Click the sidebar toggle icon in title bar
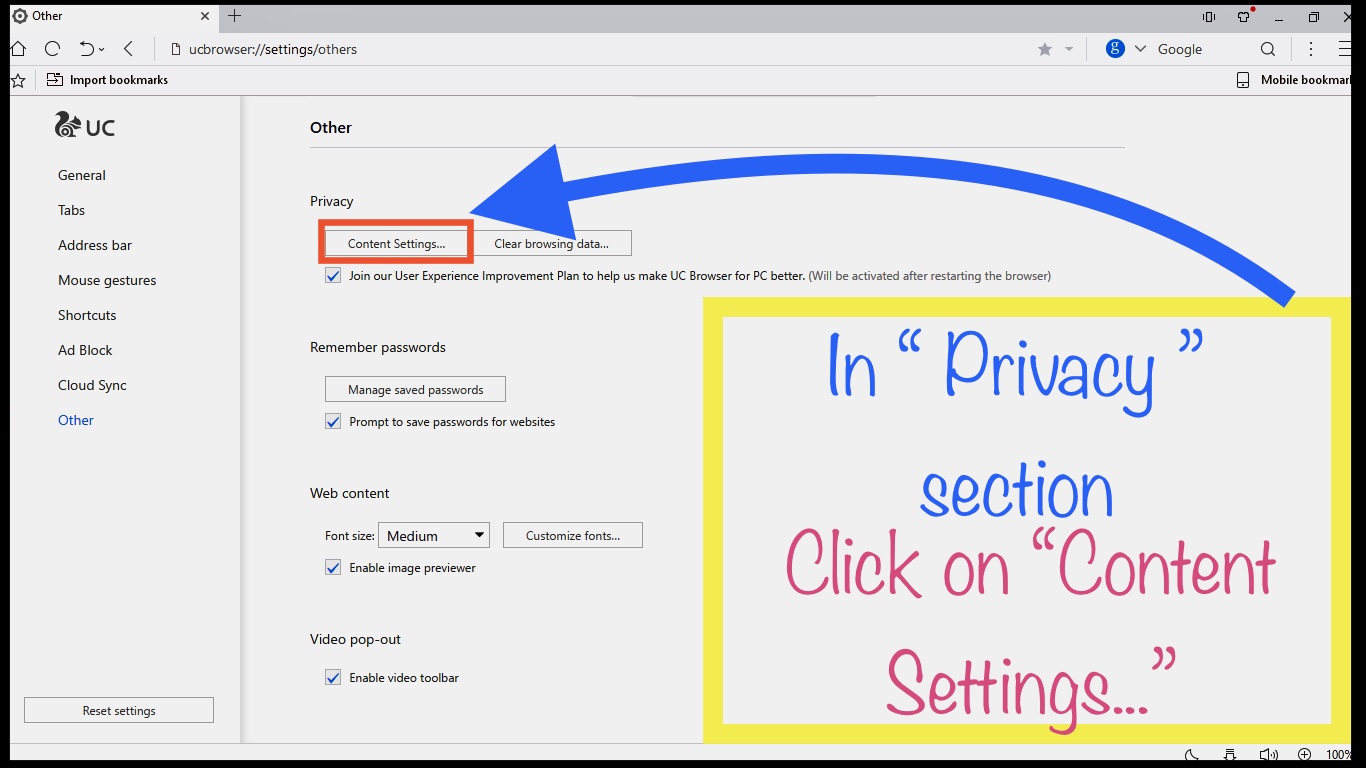 click(1209, 17)
